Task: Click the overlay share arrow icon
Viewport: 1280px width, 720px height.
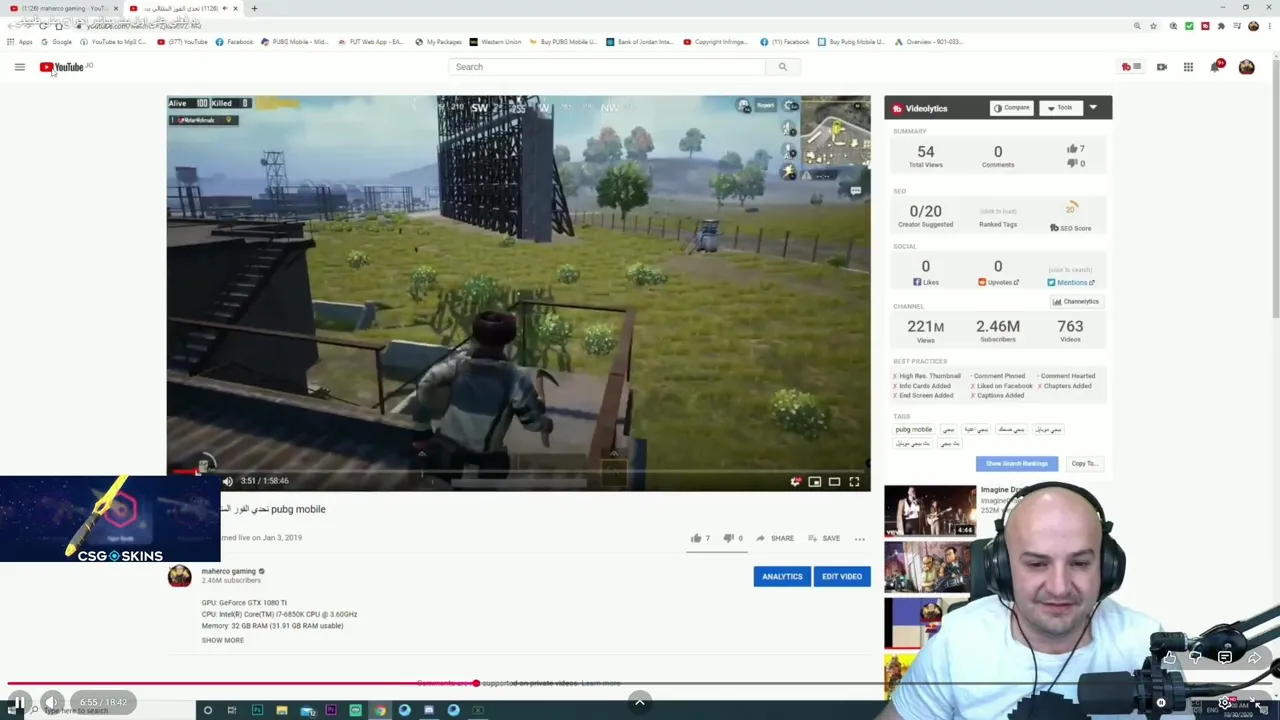Action: pyautogui.click(x=1254, y=657)
